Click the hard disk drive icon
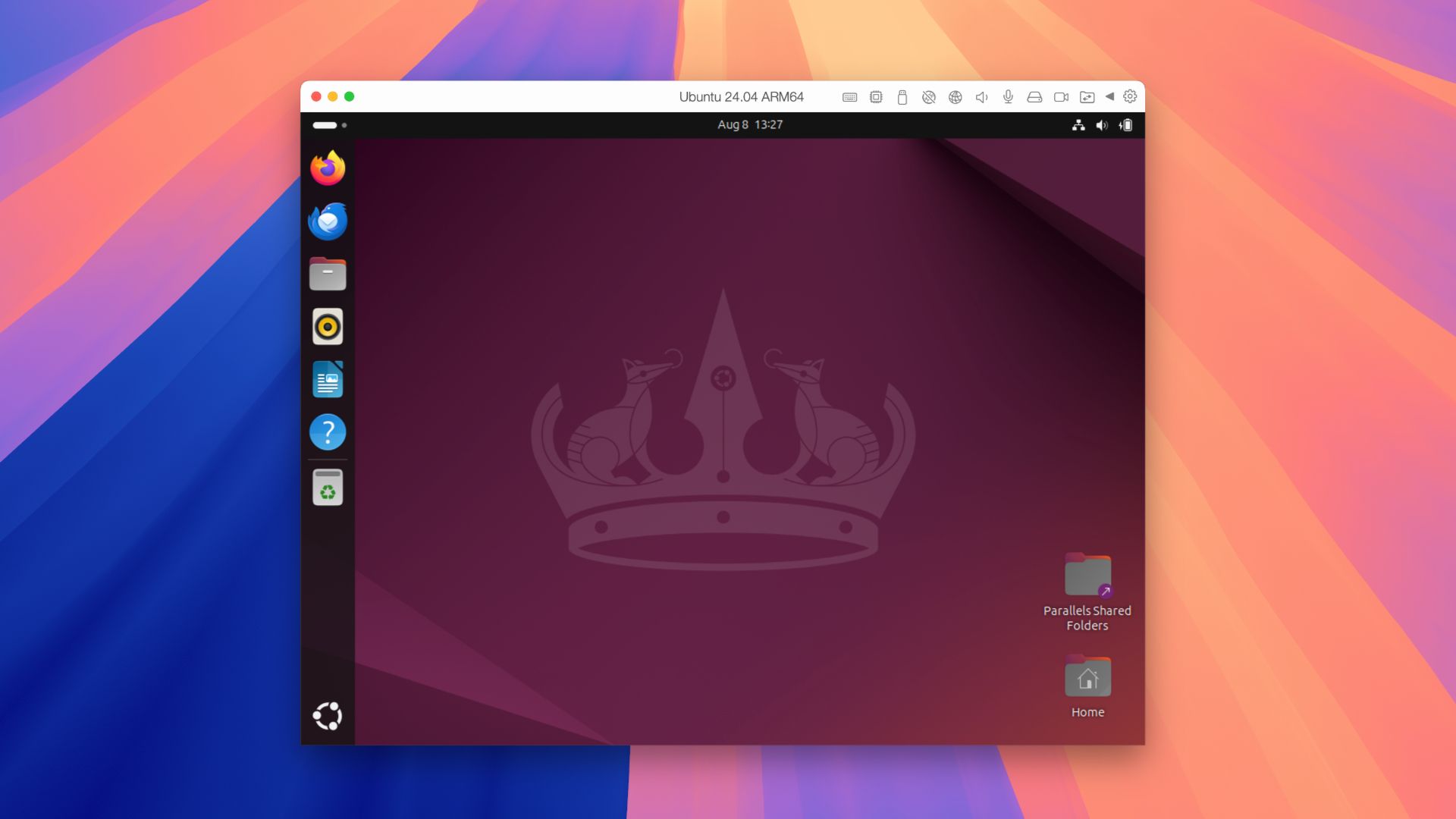 tap(1034, 97)
